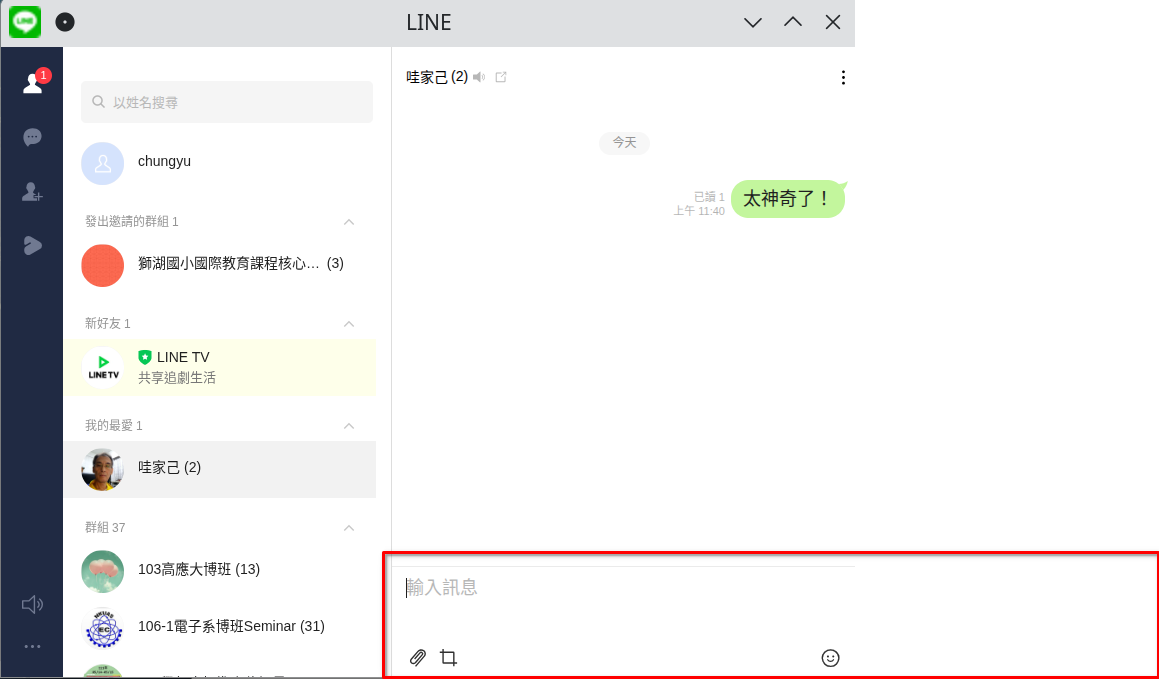
Task: Click the 以姓名搜尋 search field
Action: tap(227, 102)
